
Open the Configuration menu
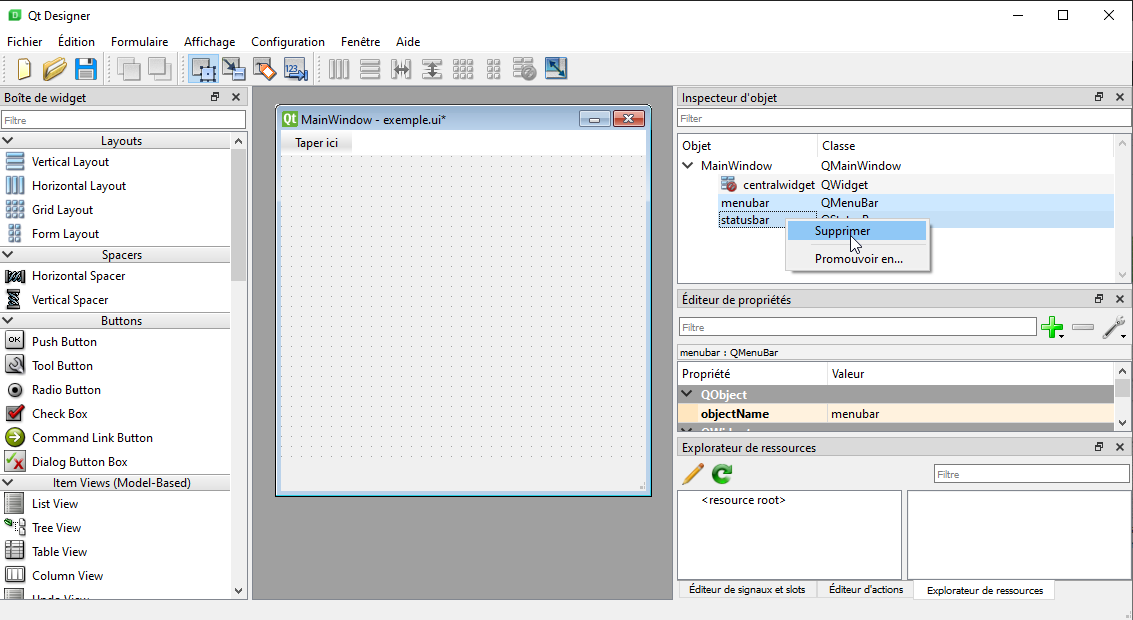point(288,42)
